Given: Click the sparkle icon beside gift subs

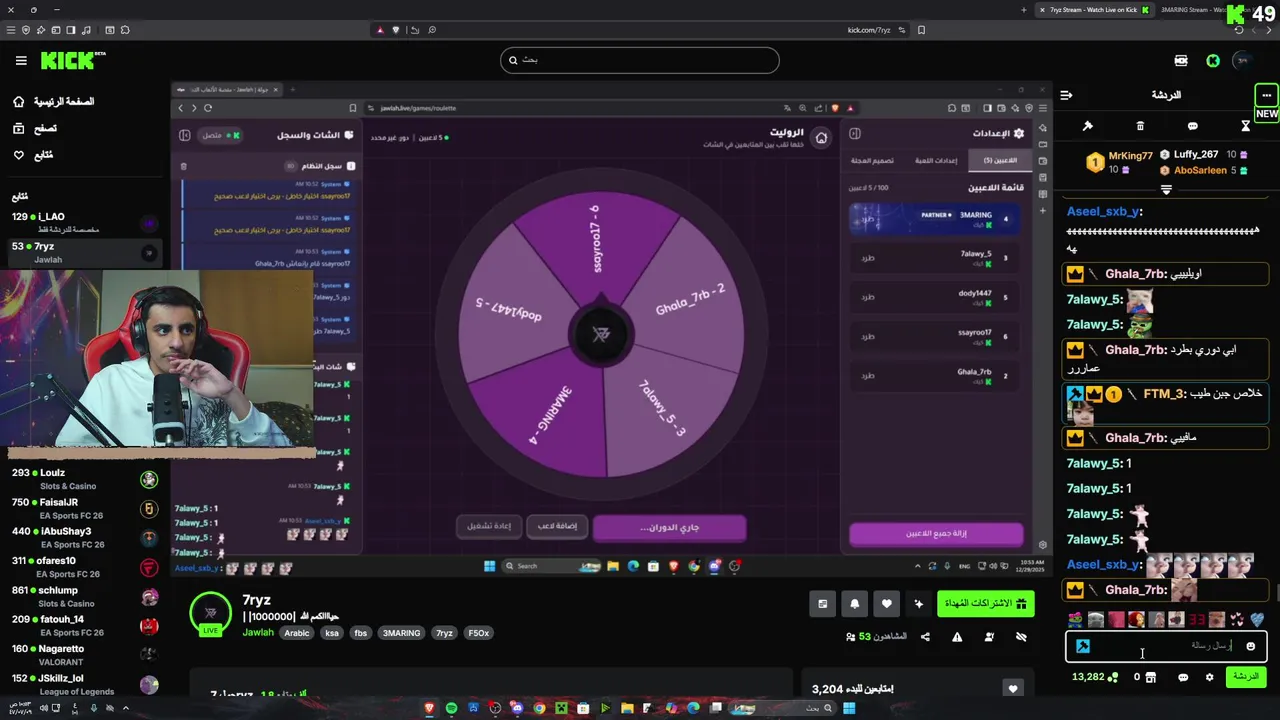Looking at the screenshot, I should point(919,604).
